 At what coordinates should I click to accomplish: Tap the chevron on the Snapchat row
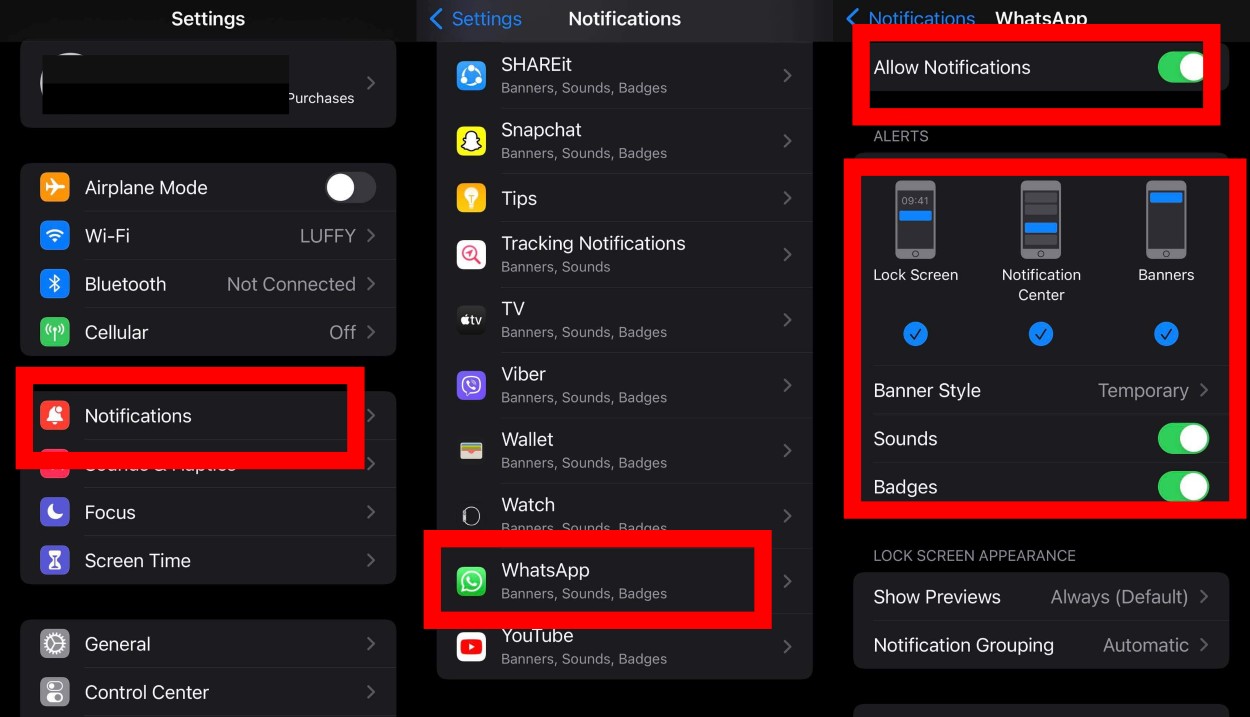(x=788, y=141)
